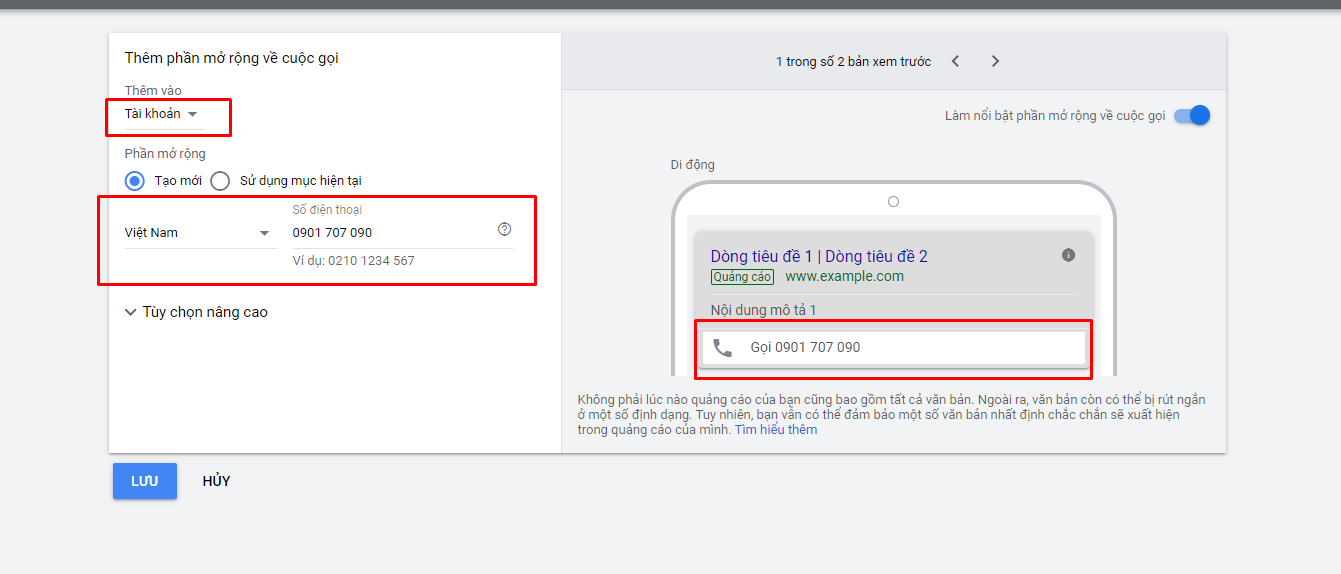Toggle Làm nổi bật phần mở rộng switch
The width and height of the screenshot is (1341, 574).
pyautogui.click(x=1192, y=115)
